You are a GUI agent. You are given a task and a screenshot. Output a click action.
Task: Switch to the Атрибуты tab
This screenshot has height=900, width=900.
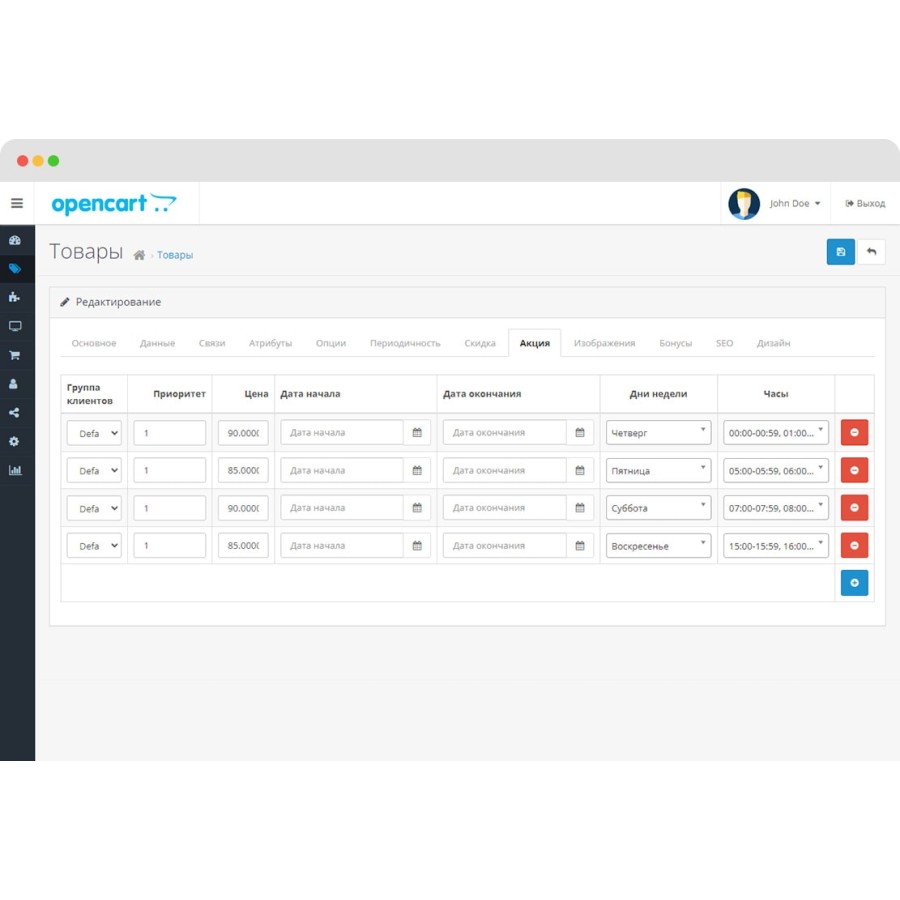point(270,343)
